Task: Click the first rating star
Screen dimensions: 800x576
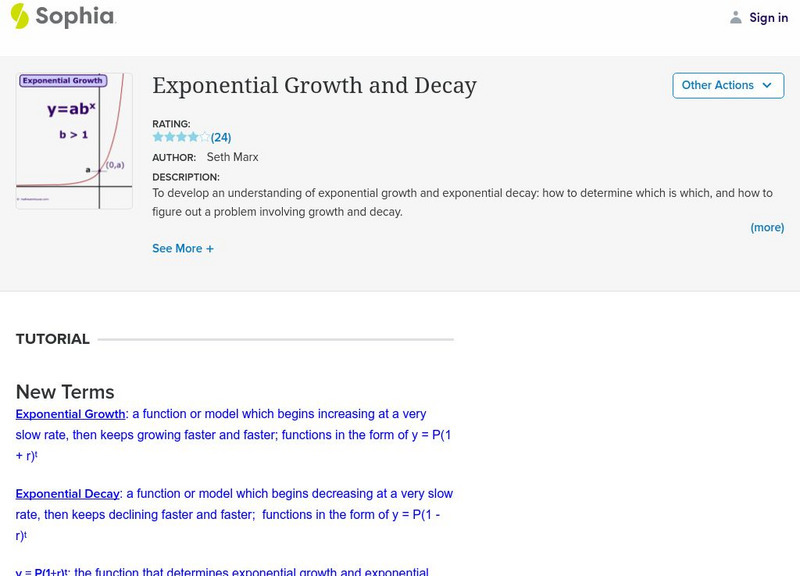Action: click(158, 137)
